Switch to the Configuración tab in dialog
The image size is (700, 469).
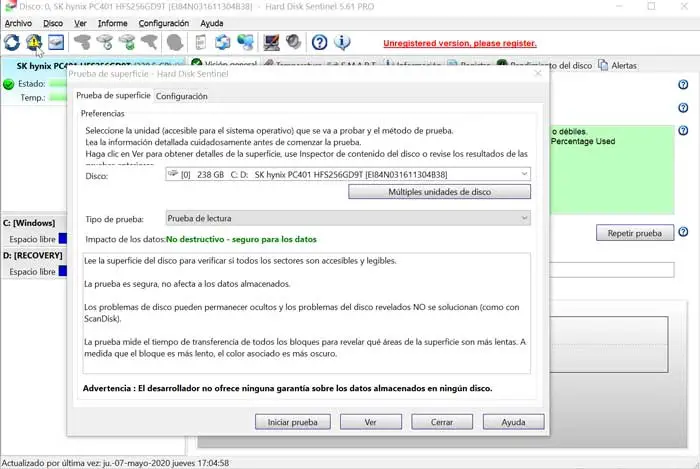(x=182, y=96)
